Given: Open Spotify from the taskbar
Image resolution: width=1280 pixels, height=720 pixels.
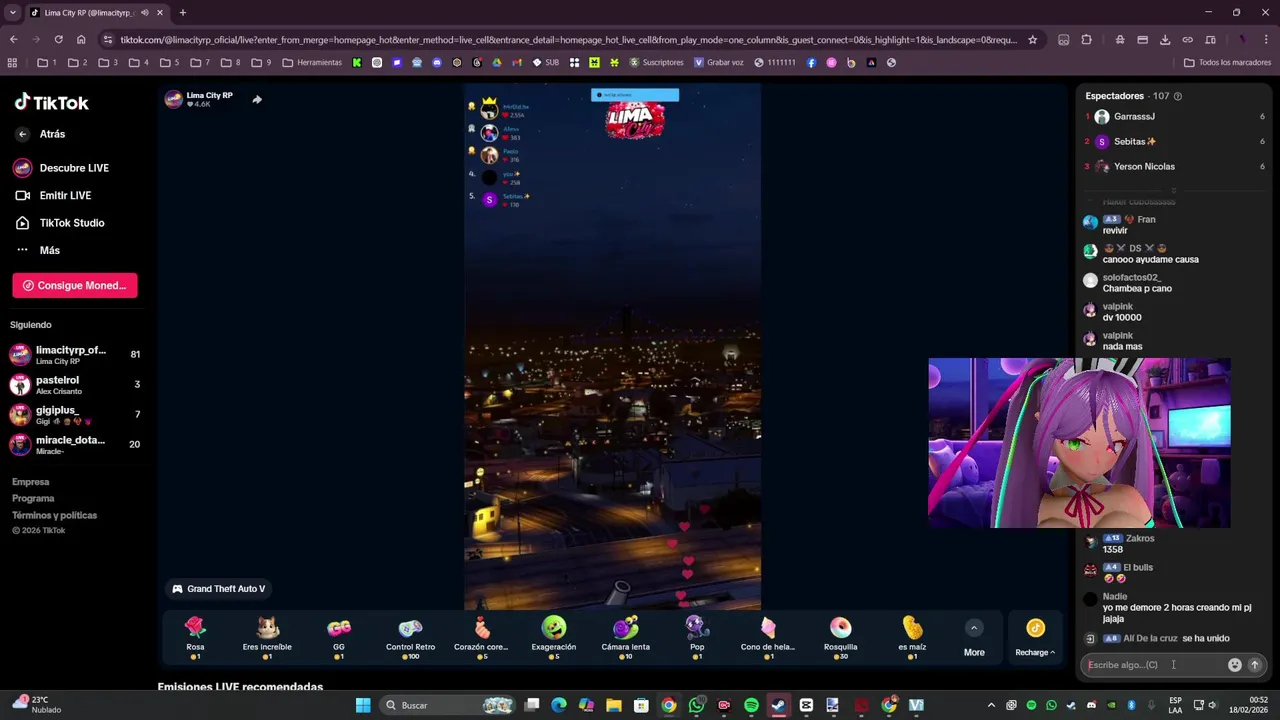Looking at the screenshot, I should (751, 705).
